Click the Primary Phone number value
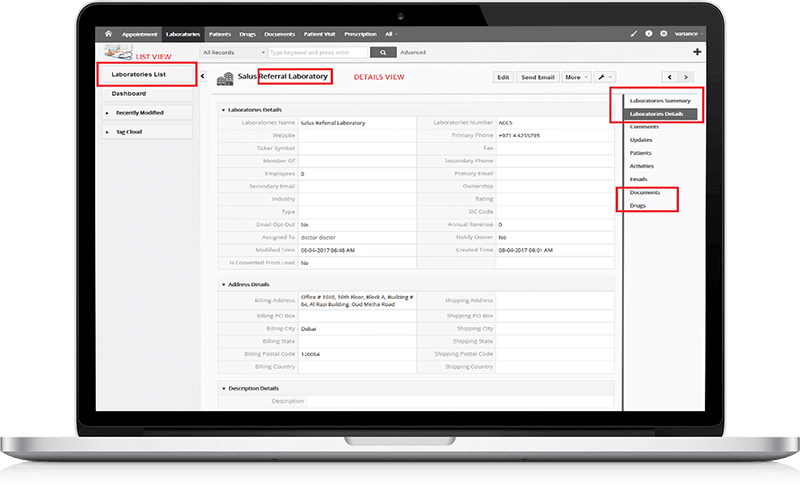Image resolution: width=800 pixels, height=485 pixels. 519,136
